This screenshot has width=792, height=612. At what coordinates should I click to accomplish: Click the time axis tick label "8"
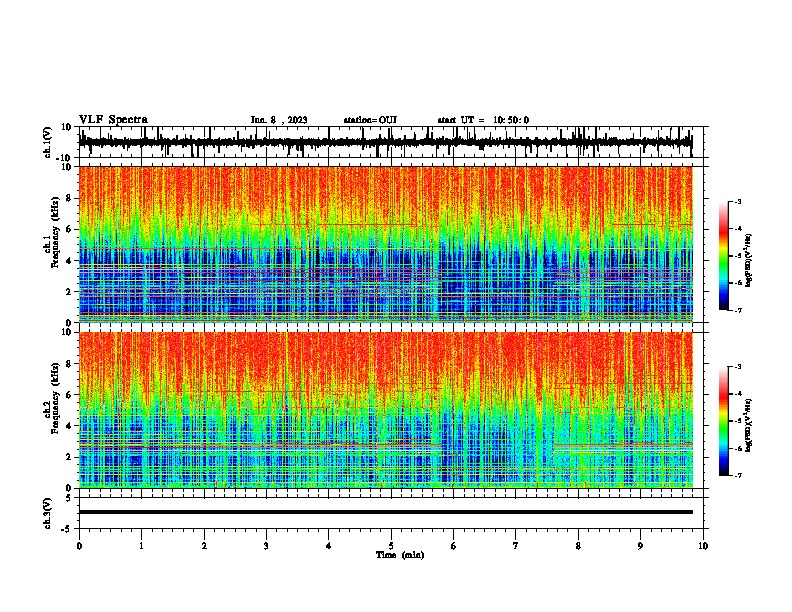pyautogui.click(x=578, y=546)
